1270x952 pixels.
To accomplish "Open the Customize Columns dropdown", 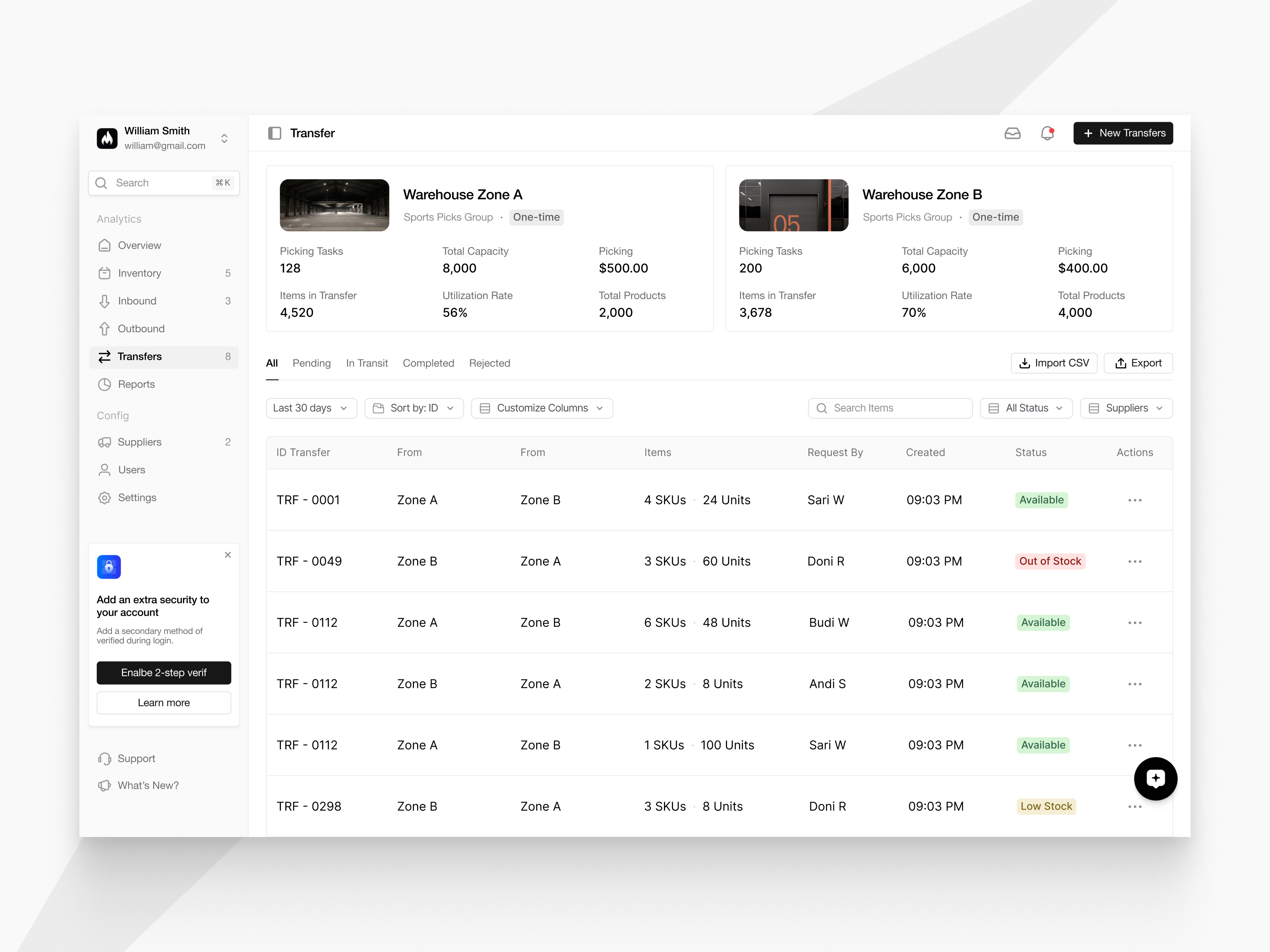I will (542, 408).
